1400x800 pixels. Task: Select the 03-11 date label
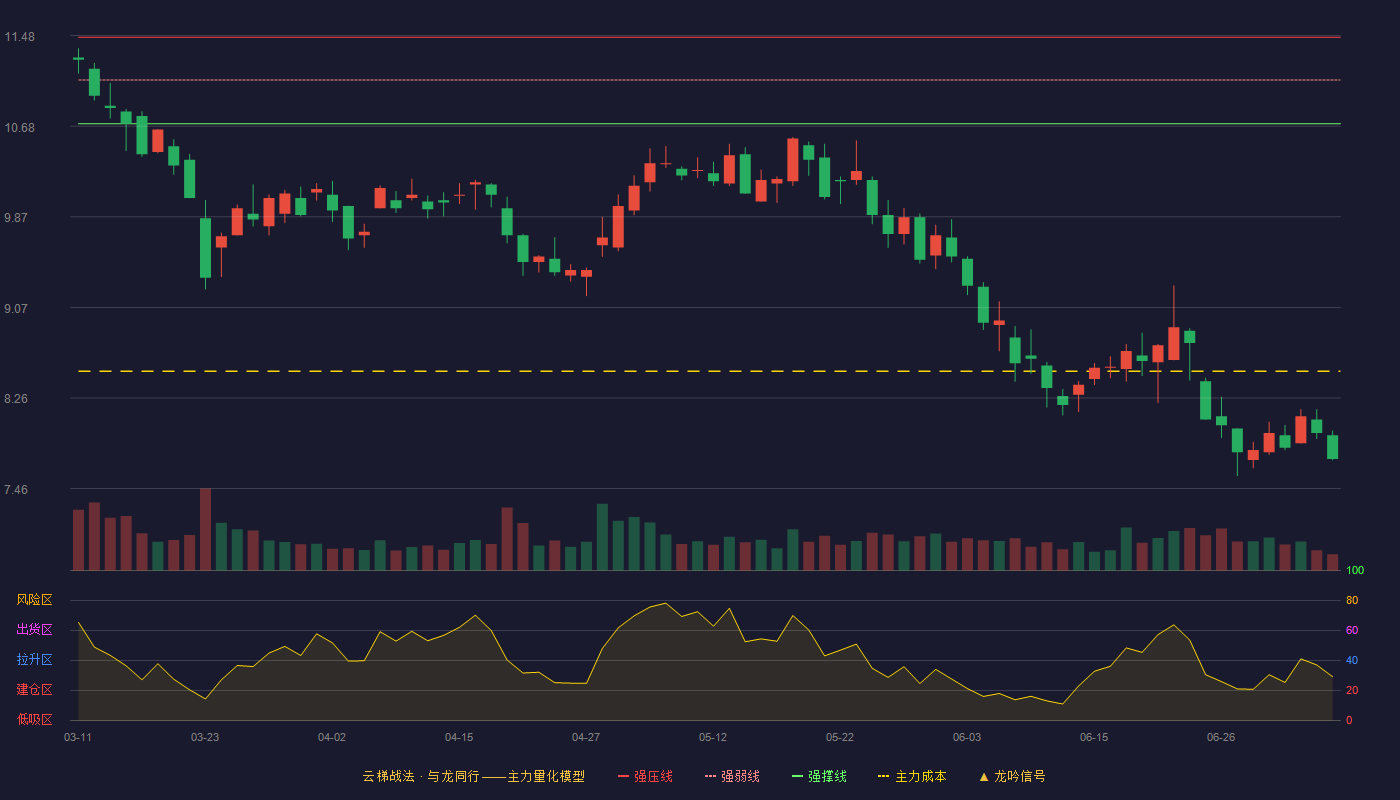pyautogui.click(x=78, y=737)
